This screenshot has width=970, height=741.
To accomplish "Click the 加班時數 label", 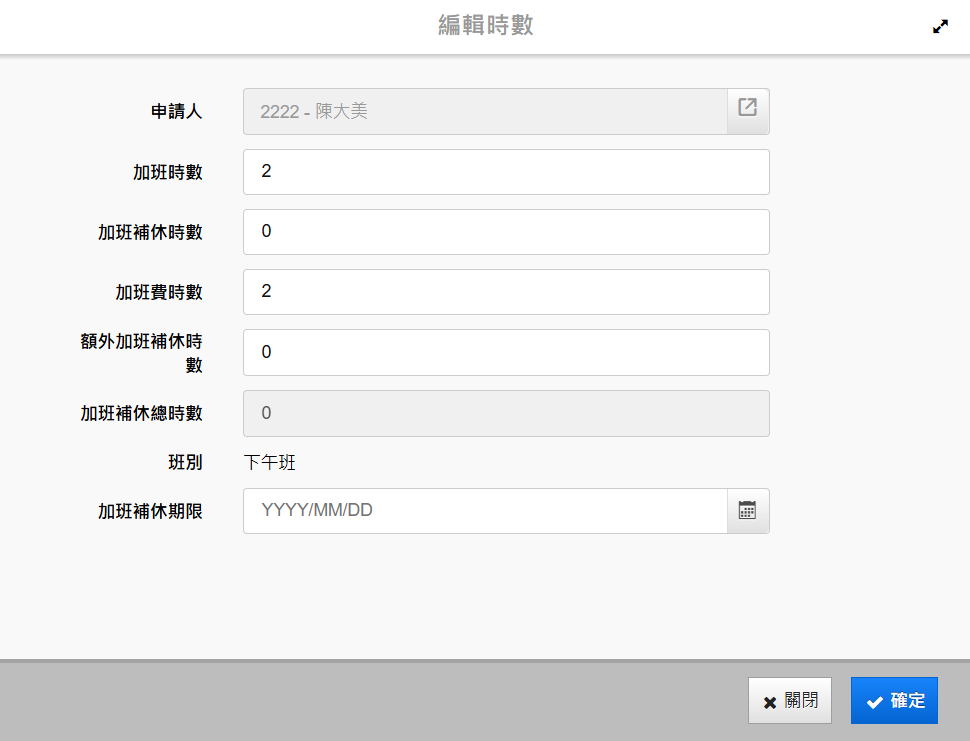I will click(168, 172).
